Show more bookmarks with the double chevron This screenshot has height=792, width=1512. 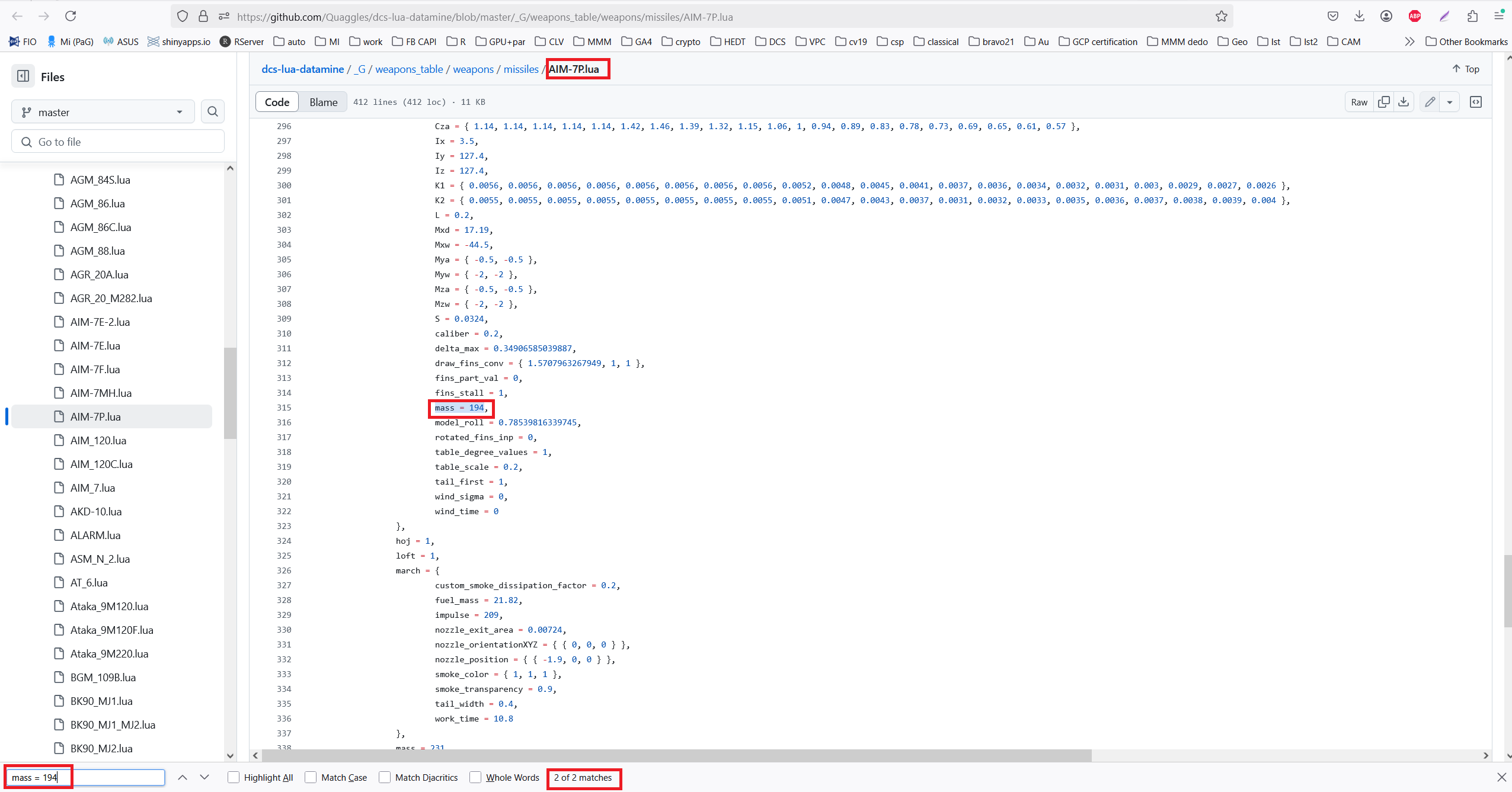point(1409,41)
